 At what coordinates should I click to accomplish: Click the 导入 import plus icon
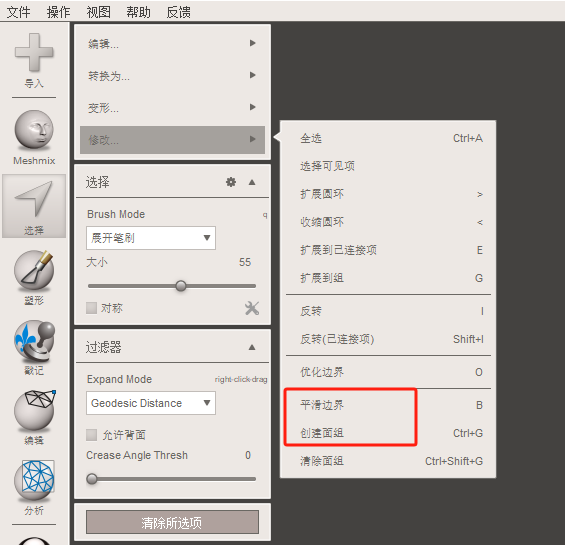[x=34, y=52]
